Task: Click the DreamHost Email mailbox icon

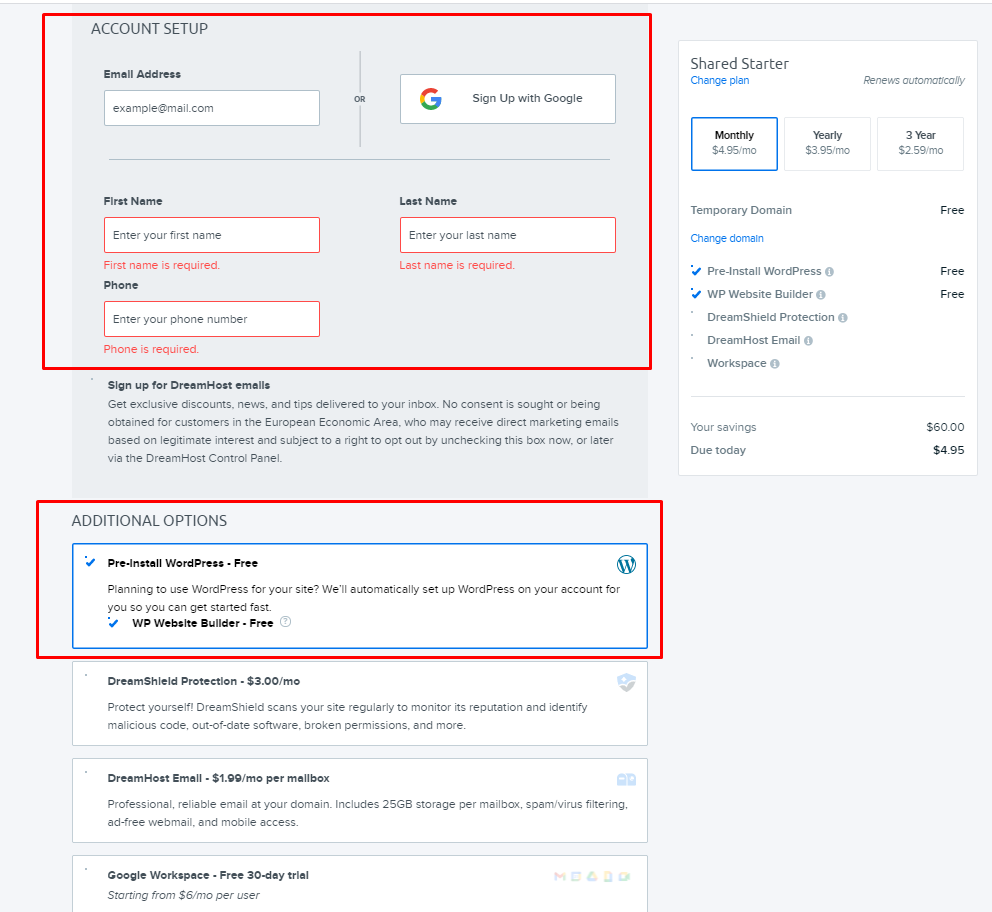Action: 626,779
